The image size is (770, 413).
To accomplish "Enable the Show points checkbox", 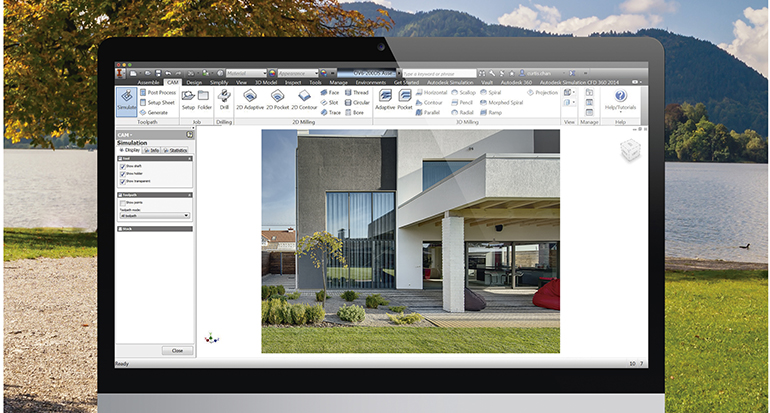I will click(x=123, y=202).
